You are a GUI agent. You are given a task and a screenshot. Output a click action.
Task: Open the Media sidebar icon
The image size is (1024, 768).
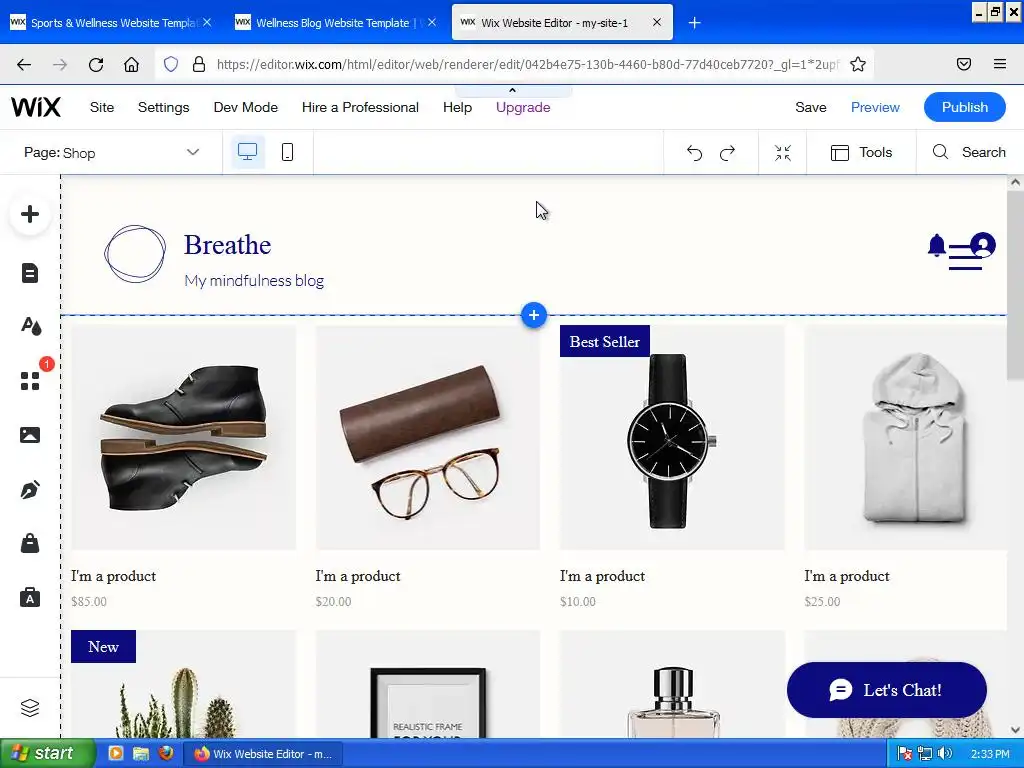click(30, 435)
